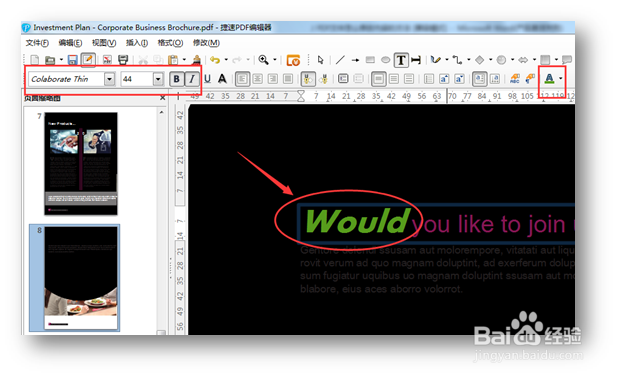The width and height of the screenshot is (617, 377).
Task: Set 1.5 line spacing
Action: pos(393,79)
